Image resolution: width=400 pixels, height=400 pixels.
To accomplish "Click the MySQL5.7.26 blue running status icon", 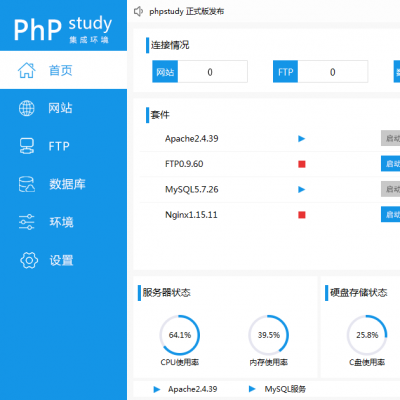I will pos(302,189).
